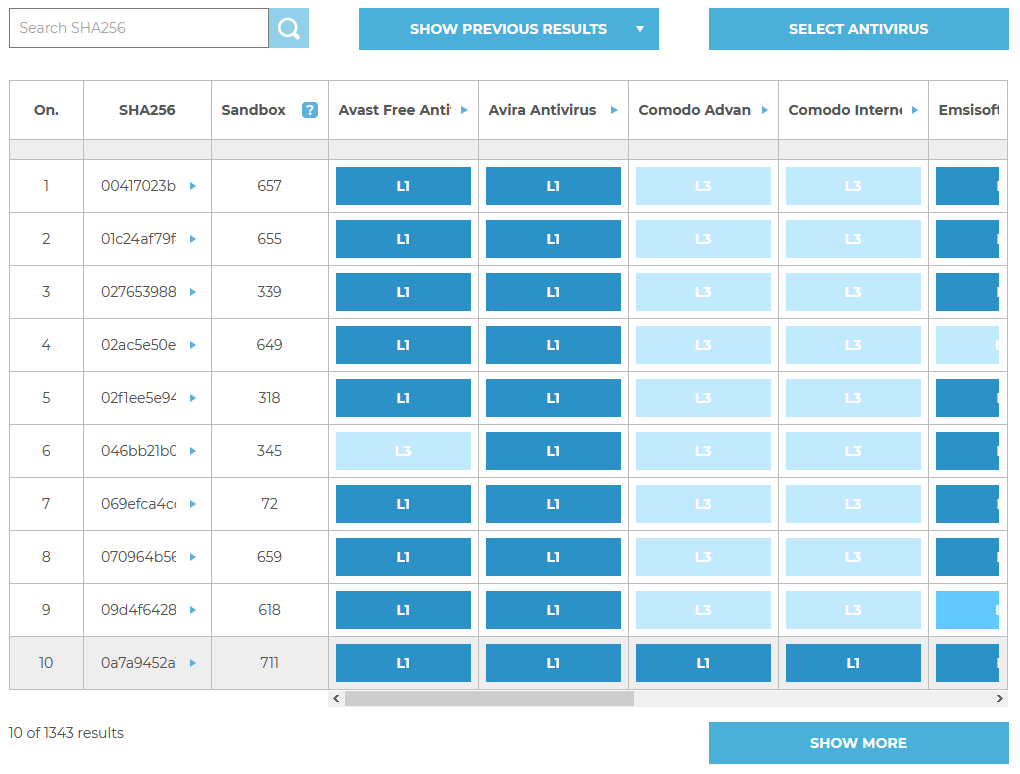Click arrow icon beside hash 027653988

tap(193, 292)
